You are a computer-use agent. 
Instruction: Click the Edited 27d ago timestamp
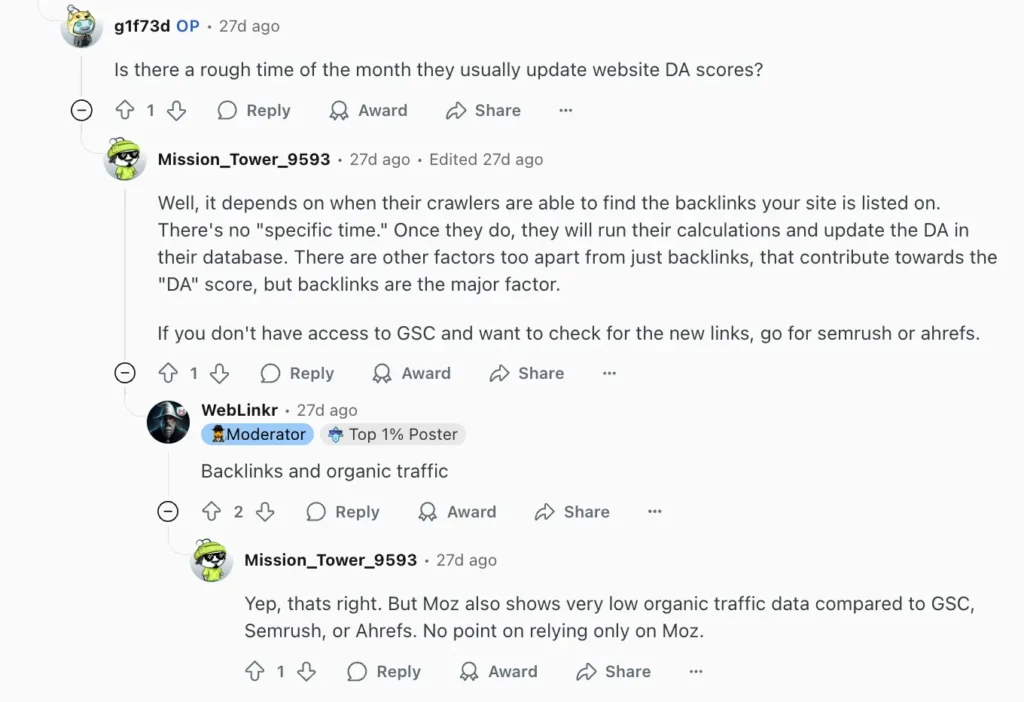486,159
